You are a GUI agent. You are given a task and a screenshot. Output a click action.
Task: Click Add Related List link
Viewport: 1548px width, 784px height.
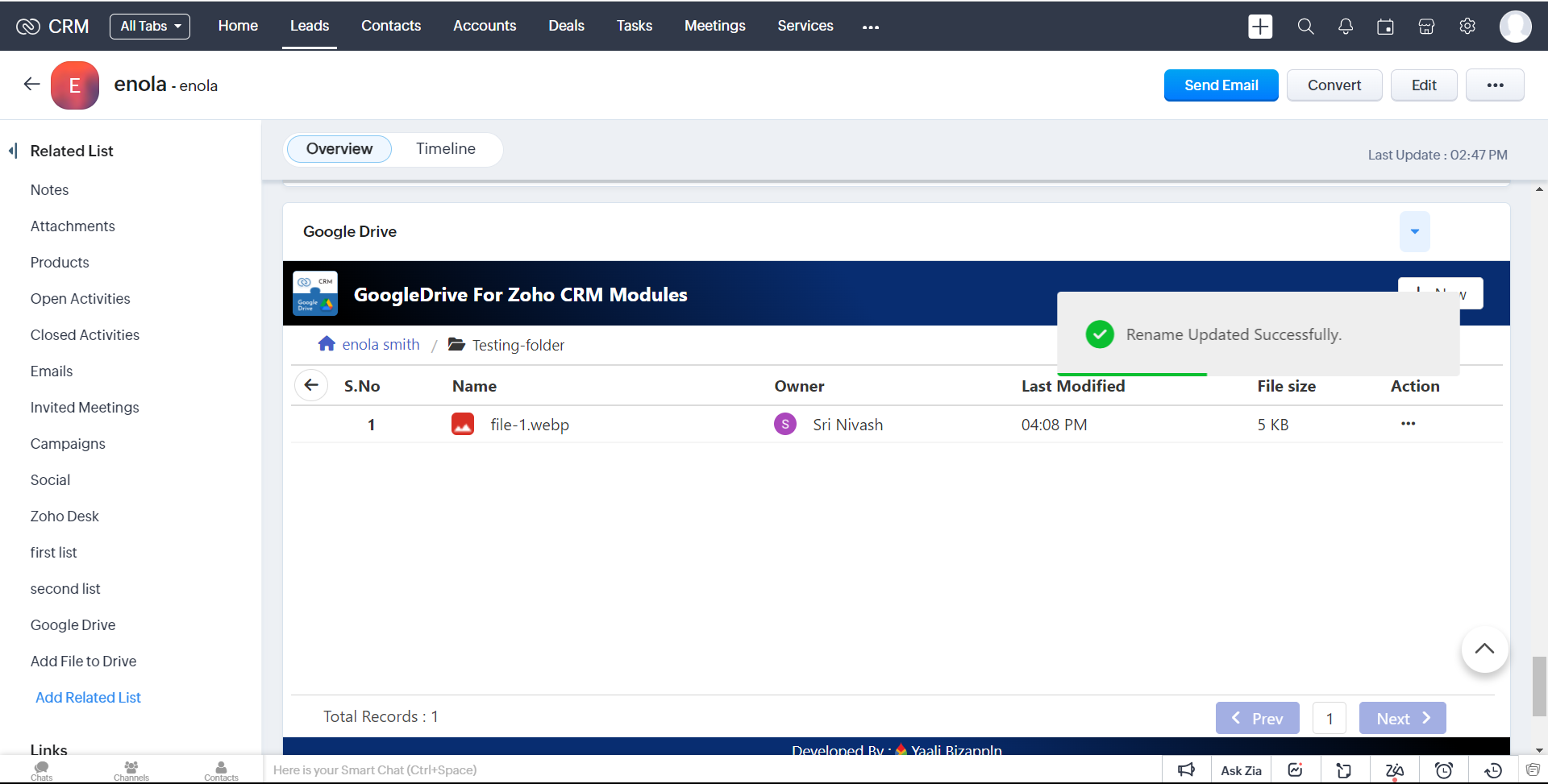(88, 698)
